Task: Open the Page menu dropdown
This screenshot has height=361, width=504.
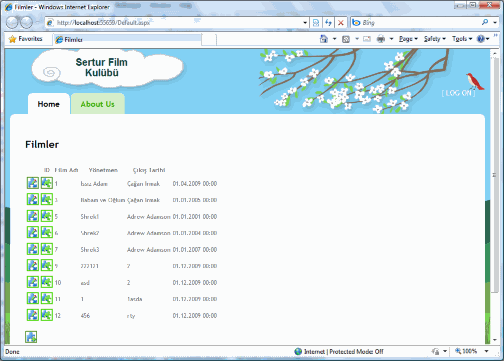Action: [408, 39]
